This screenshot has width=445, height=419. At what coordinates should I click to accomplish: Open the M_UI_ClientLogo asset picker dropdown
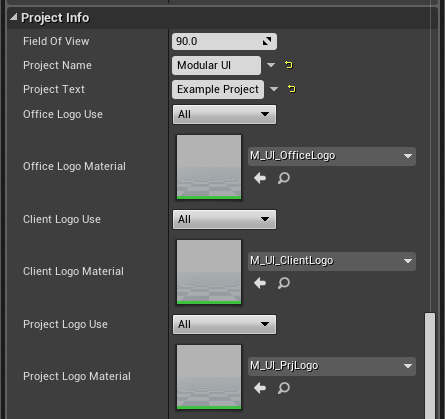(332, 261)
